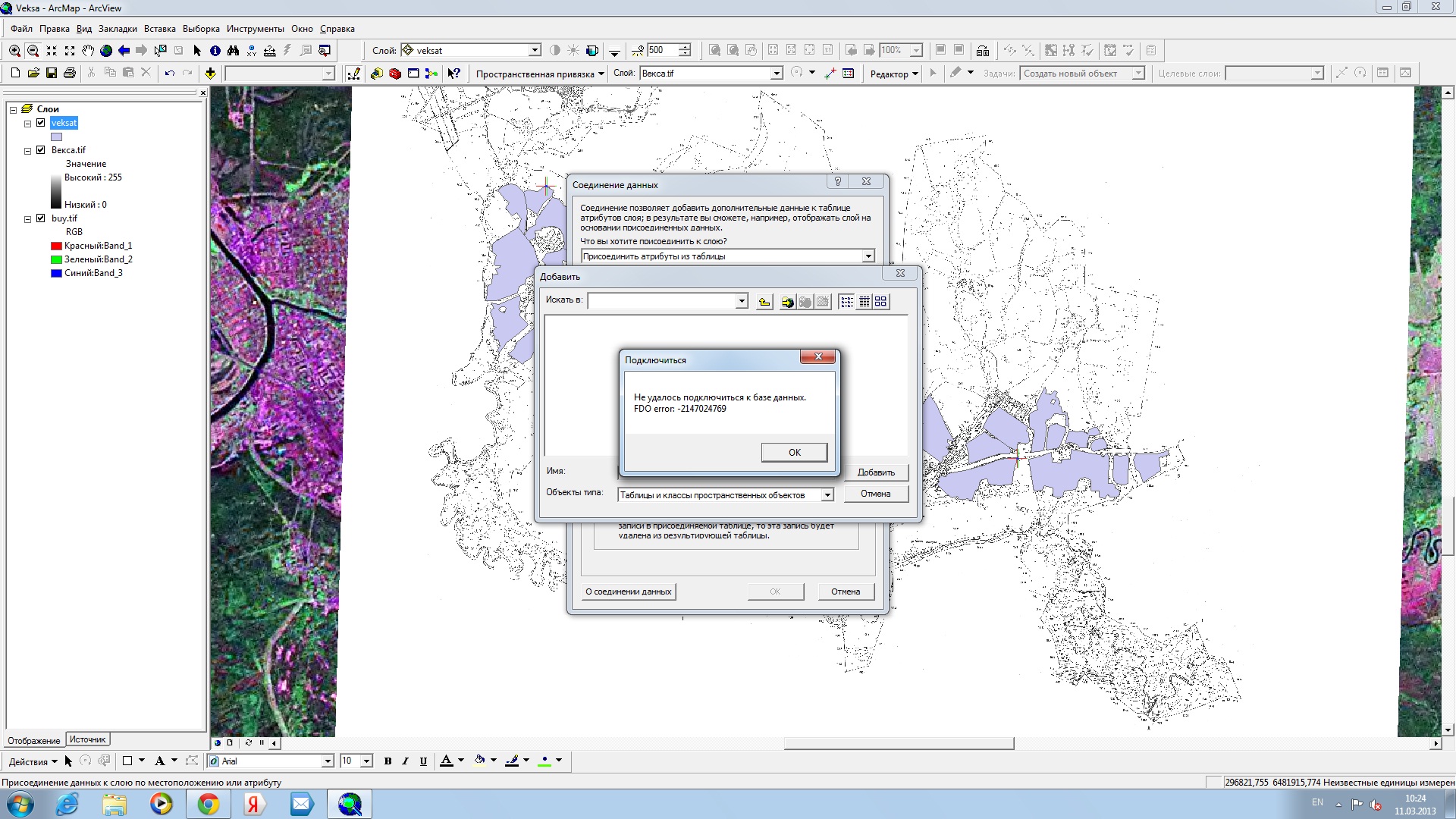Select the Pan hand tool
Image resolution: width=1456 pixels, height=819 pixels.
tap(88, 51)
